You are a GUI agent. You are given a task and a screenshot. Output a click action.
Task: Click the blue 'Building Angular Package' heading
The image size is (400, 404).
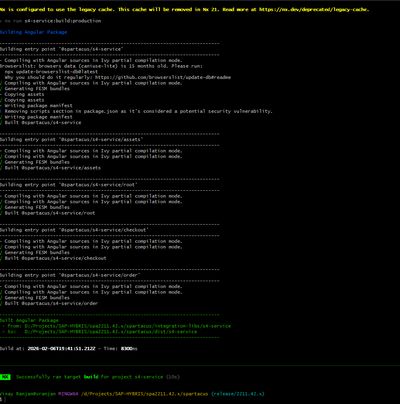pyautogui.click(x=33, y=32)
